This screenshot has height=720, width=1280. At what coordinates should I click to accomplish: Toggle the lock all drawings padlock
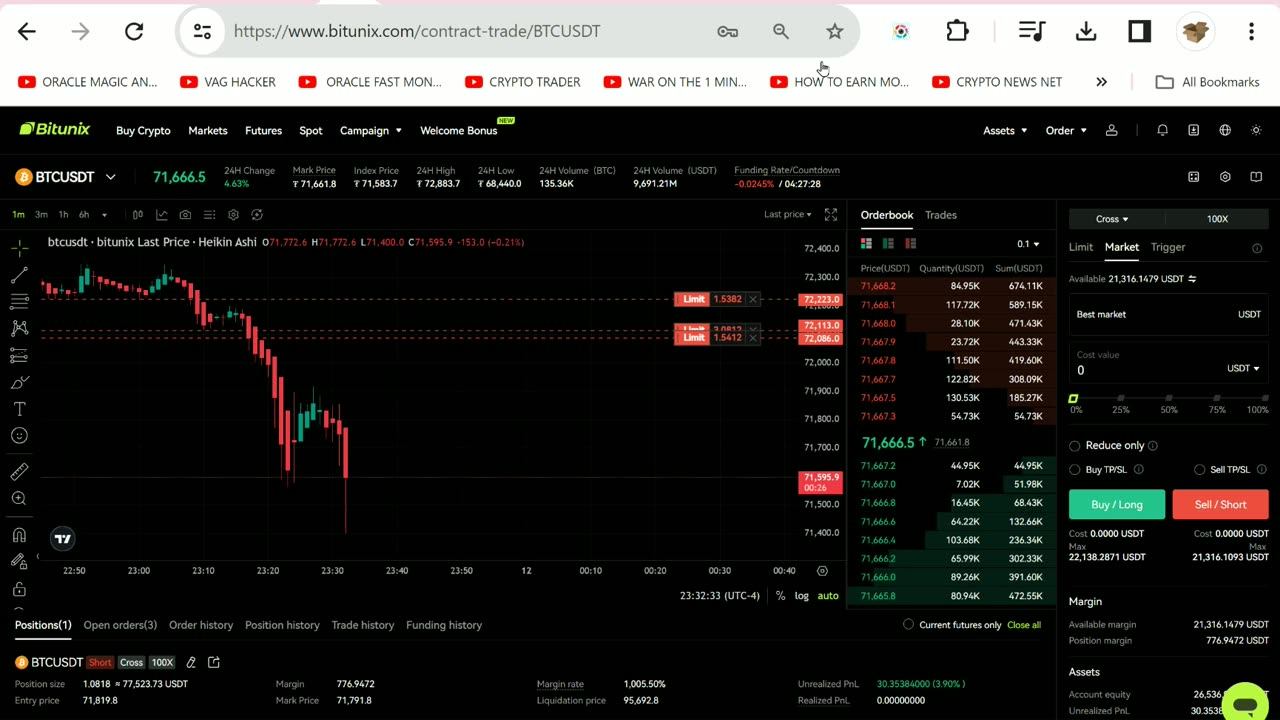point(19,589)
